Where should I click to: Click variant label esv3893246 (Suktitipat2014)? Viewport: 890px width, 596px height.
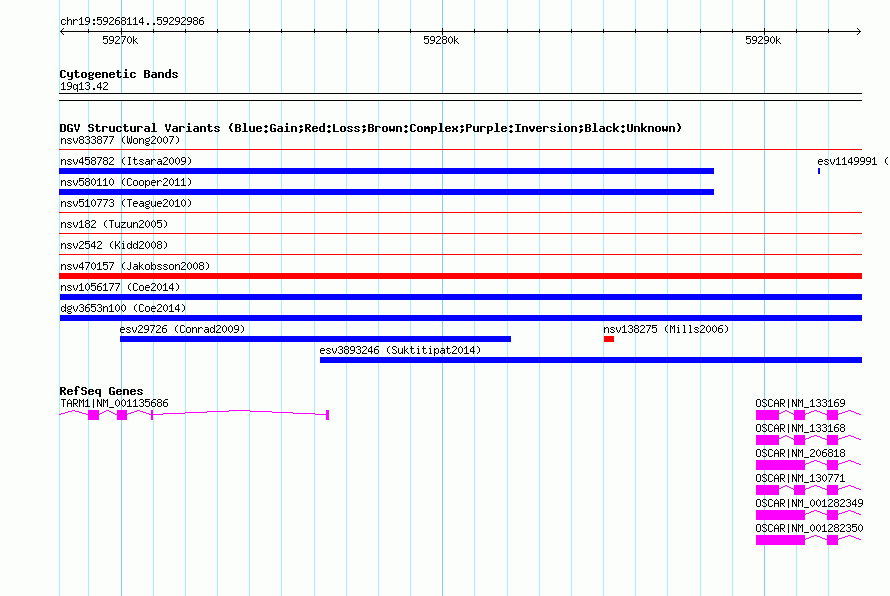point(400,350)
